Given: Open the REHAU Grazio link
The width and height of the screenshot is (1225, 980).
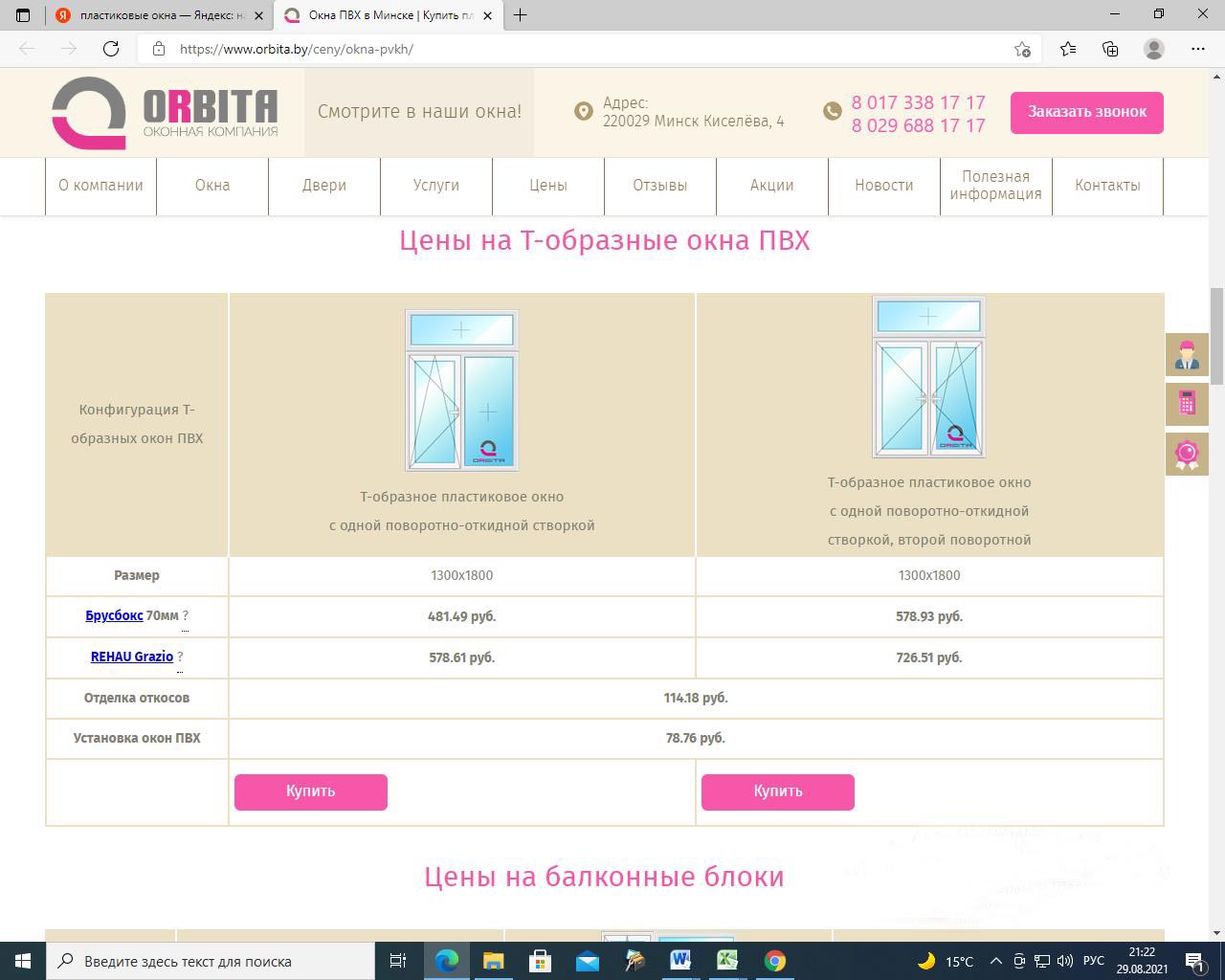Looking at the screenshot, I should [132, 657].
